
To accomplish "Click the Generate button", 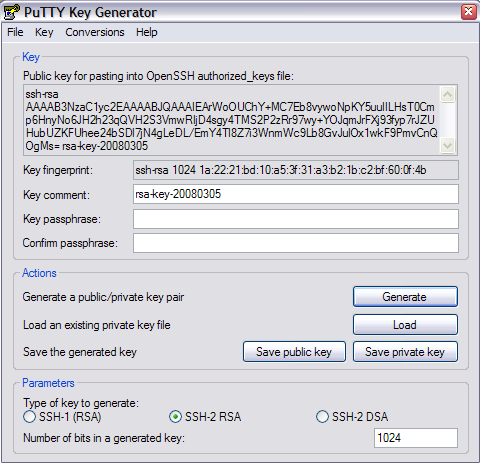I will (x=405, y=297).
